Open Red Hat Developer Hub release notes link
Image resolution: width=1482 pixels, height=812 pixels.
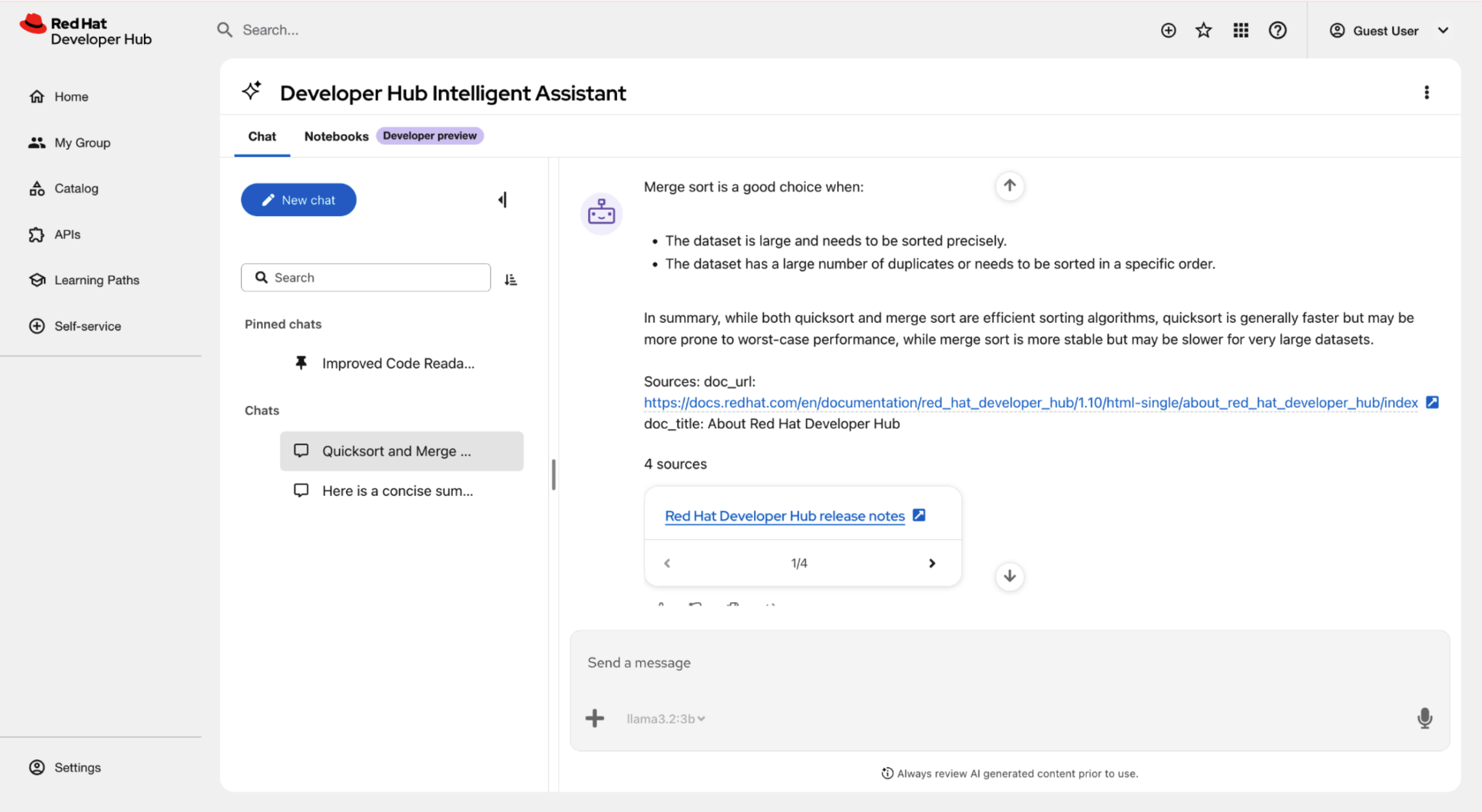point(784,516)
